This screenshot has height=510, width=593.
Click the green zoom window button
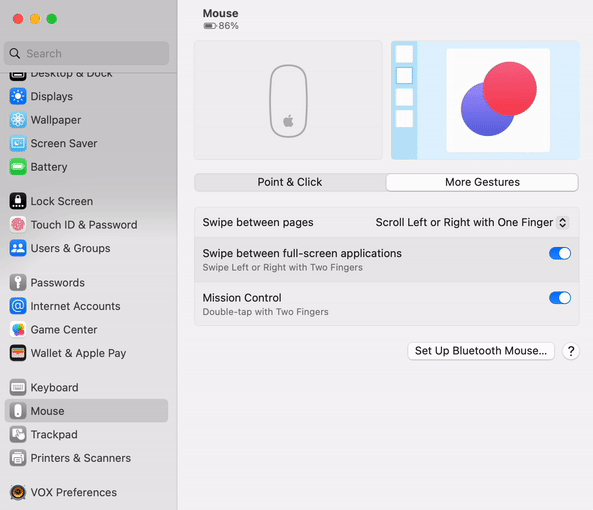point(51,19)
